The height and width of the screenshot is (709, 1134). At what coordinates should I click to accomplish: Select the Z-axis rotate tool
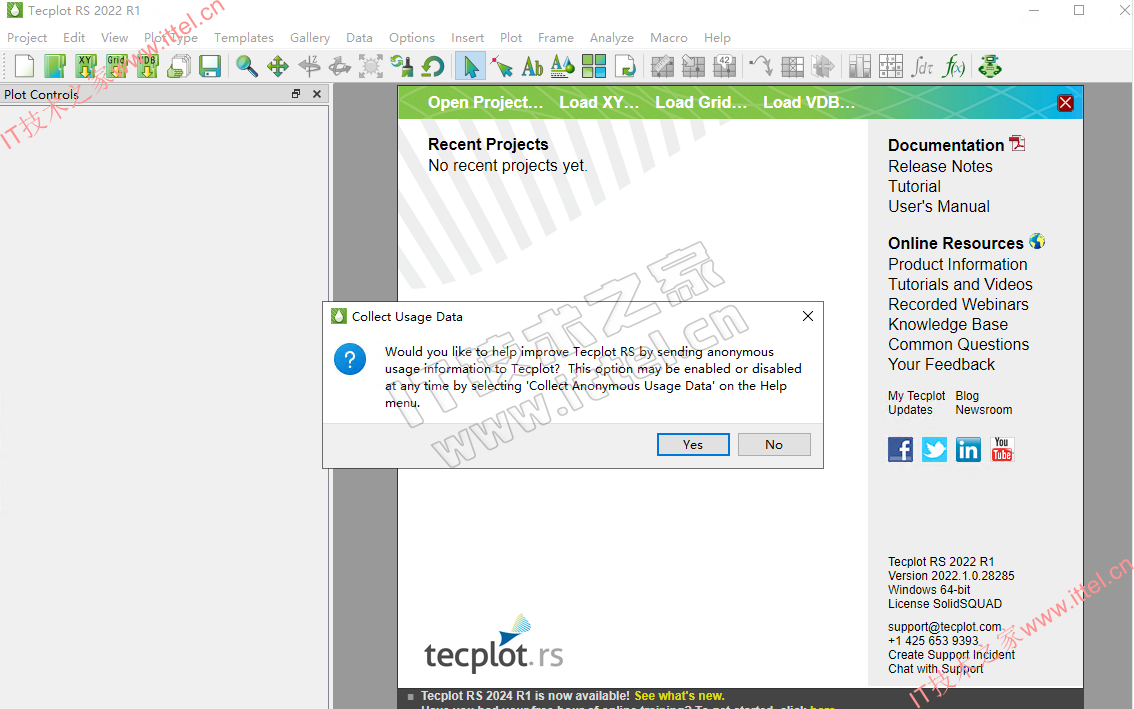click(x=309, y=67)
